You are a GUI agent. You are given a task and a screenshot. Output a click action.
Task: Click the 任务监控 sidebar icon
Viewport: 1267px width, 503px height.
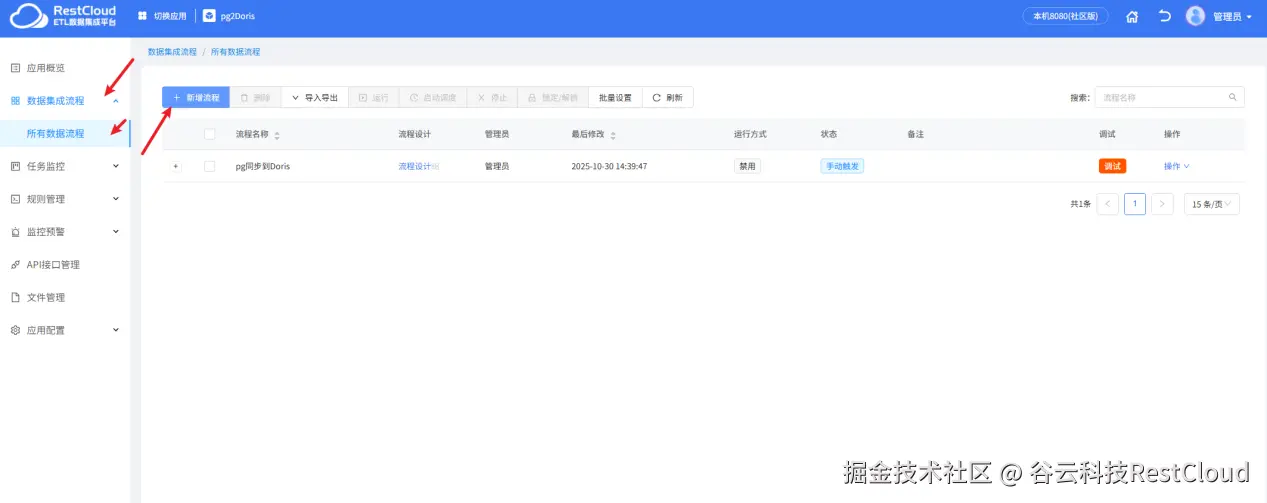pyautogui.click(x=15, y=166)
